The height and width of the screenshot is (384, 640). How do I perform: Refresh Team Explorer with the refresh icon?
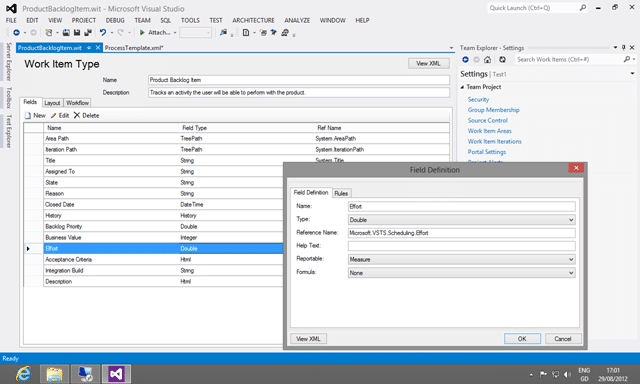point(502,60)
